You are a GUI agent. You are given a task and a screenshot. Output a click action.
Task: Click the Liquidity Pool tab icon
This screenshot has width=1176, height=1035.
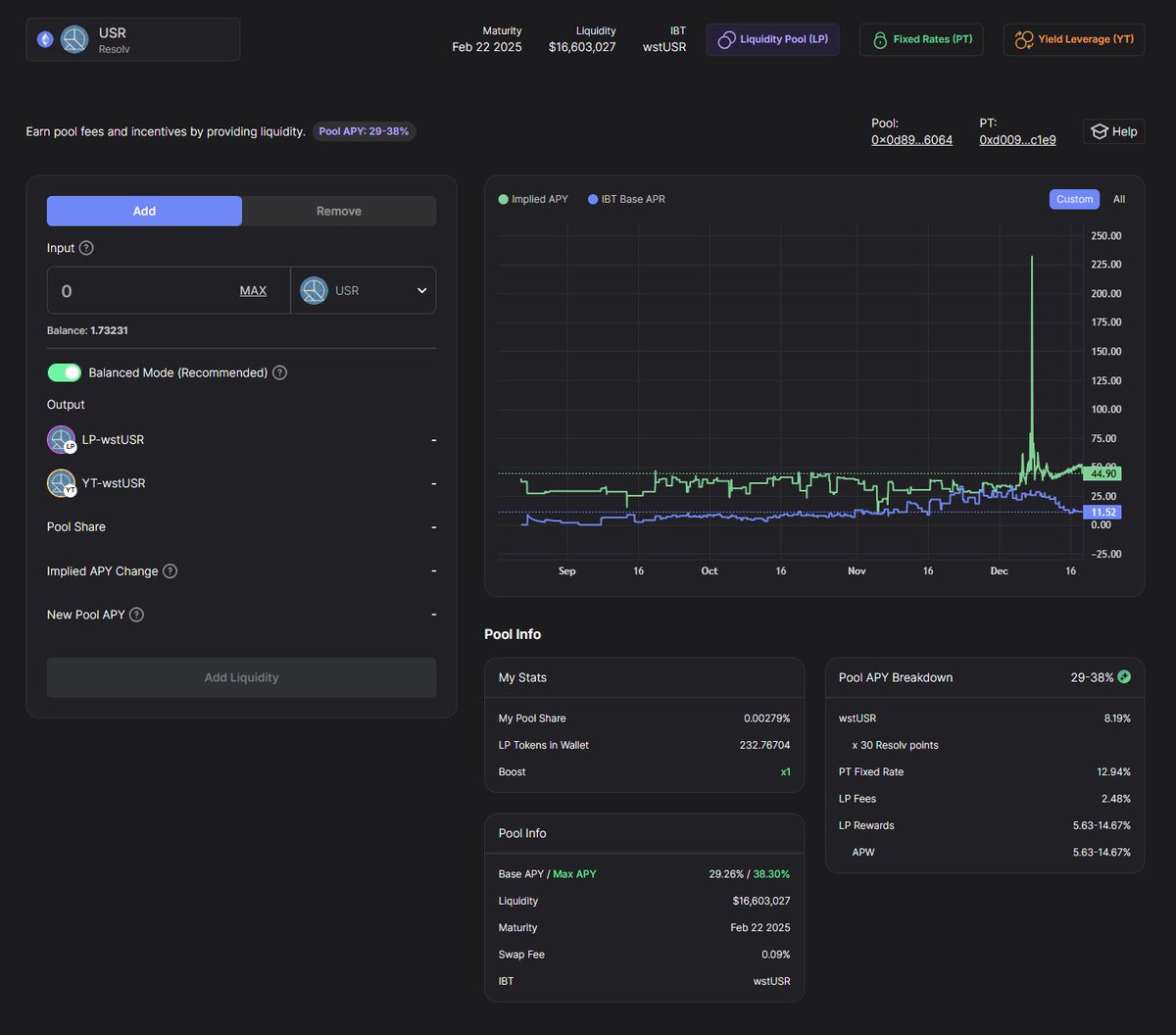click(x=727, y=40)
